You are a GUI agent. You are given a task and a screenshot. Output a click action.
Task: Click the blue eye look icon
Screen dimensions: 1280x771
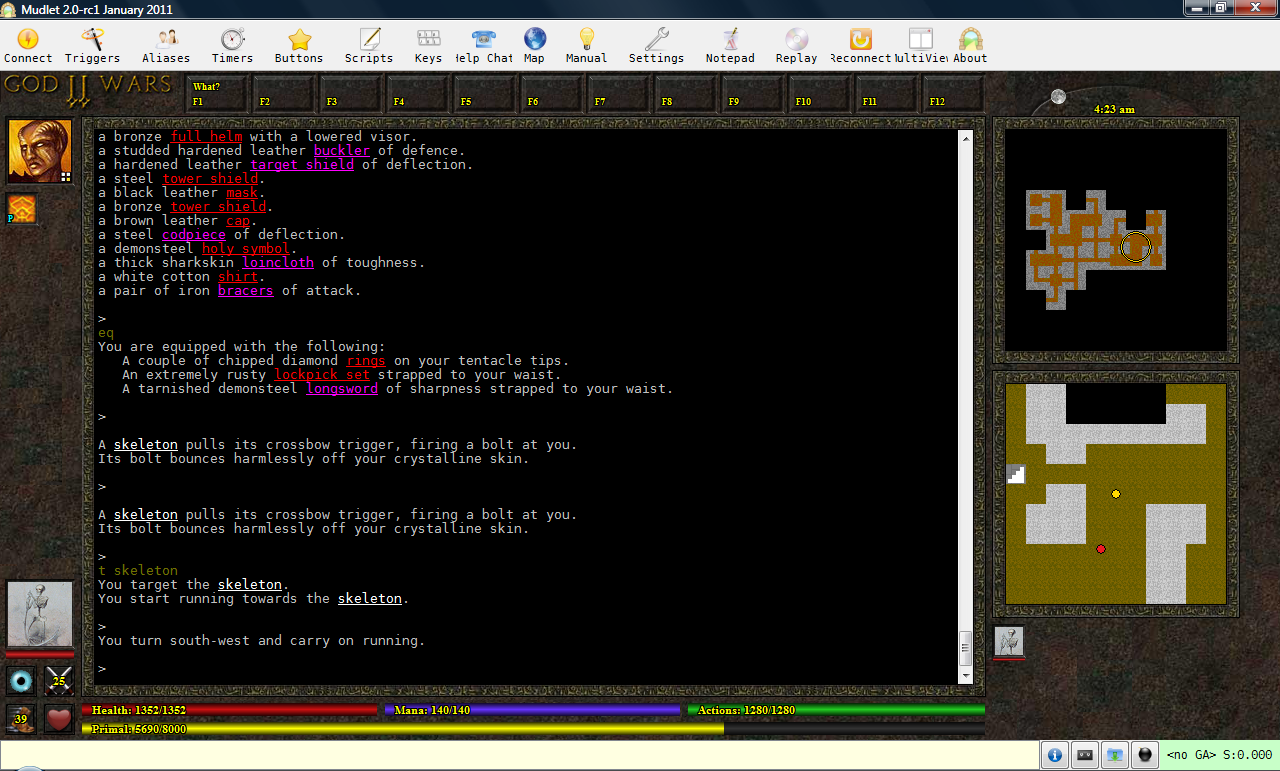(x=22, y=681)
